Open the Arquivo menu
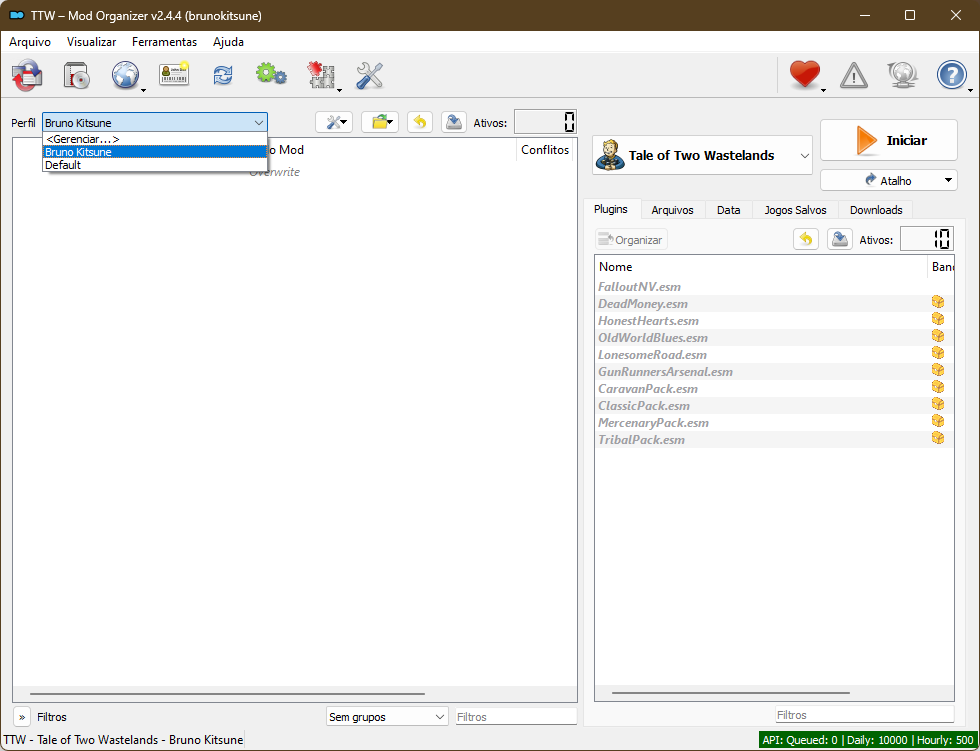The image size is (980, 751). (30, 42)
